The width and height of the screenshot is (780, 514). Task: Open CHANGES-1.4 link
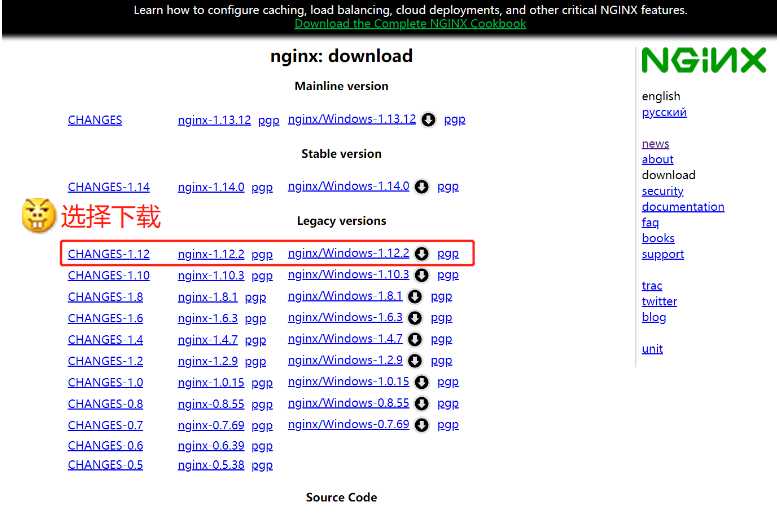coord(105,340)
